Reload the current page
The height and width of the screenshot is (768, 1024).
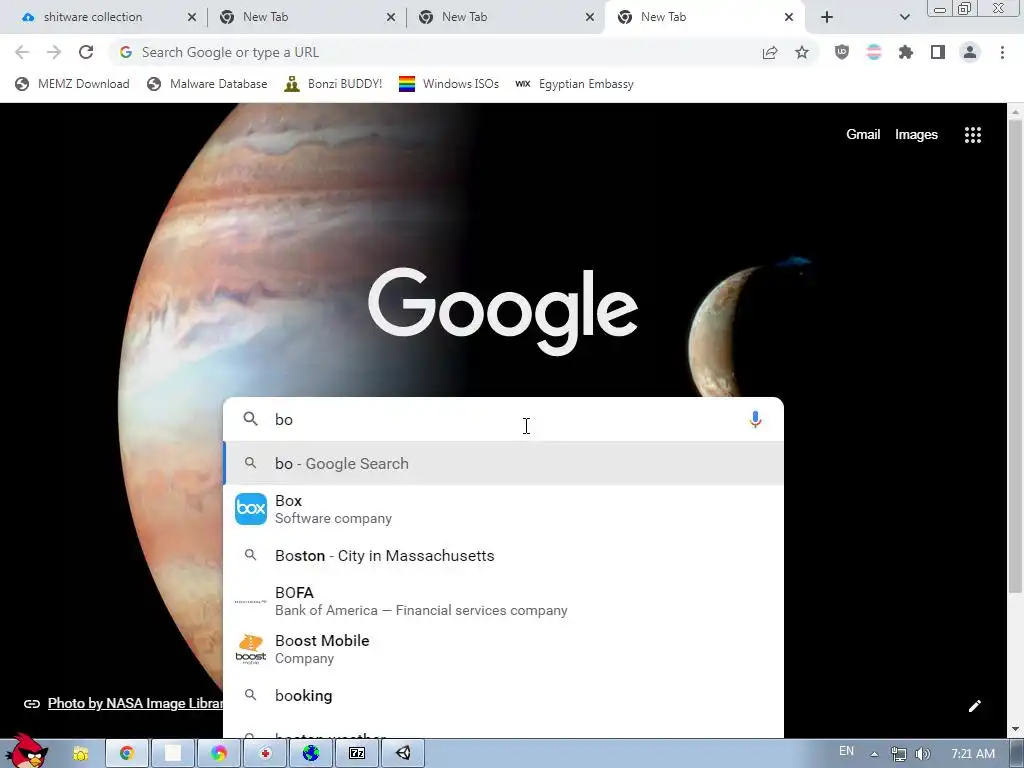[x=86, y=52]
